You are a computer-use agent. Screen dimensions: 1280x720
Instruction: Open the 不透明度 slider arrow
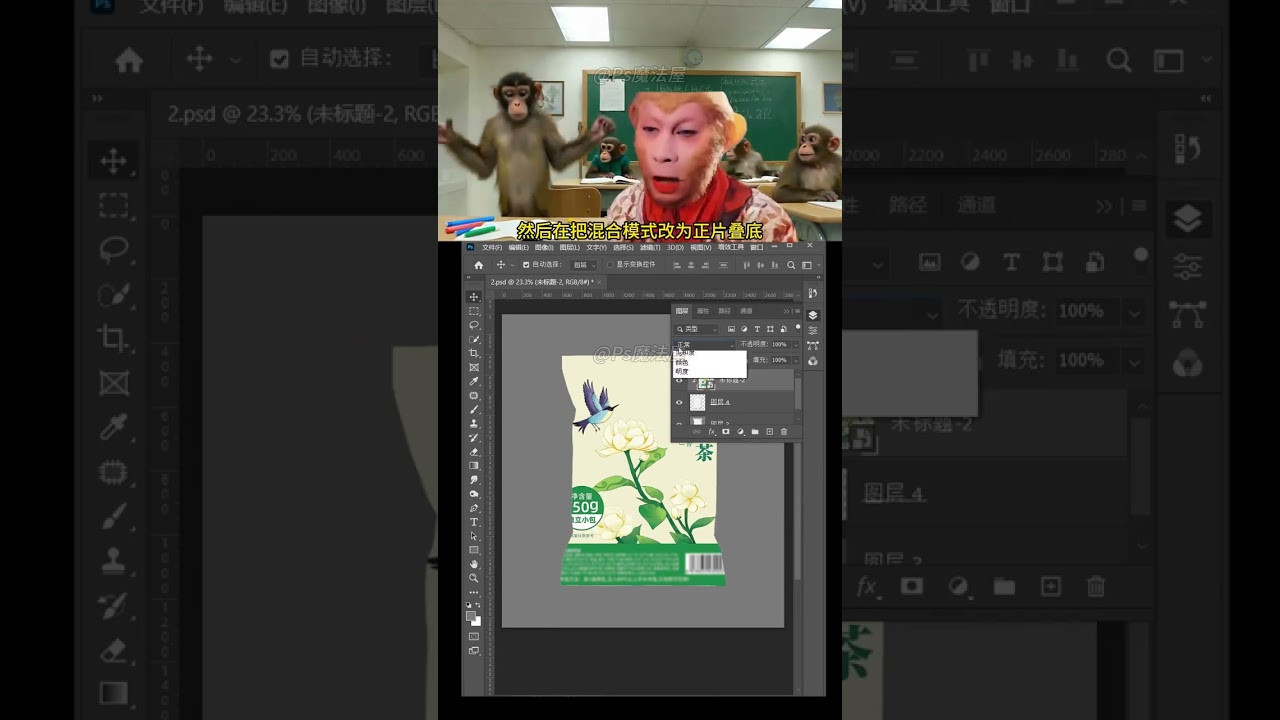tap(796, 344)
